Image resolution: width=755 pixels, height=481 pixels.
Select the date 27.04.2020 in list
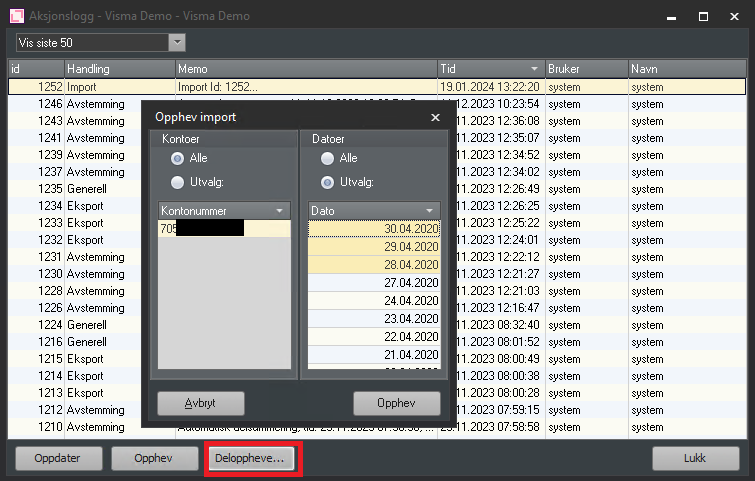374,282
